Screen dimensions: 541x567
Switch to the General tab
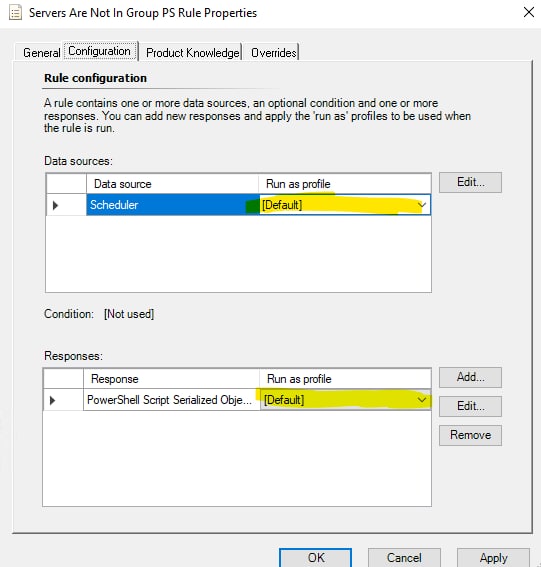(x=41, y=53)
